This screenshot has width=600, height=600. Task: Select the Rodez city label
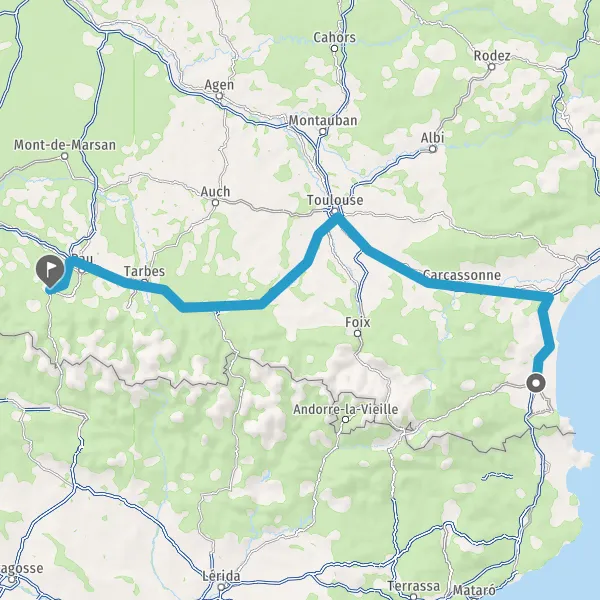coord(492,56)
